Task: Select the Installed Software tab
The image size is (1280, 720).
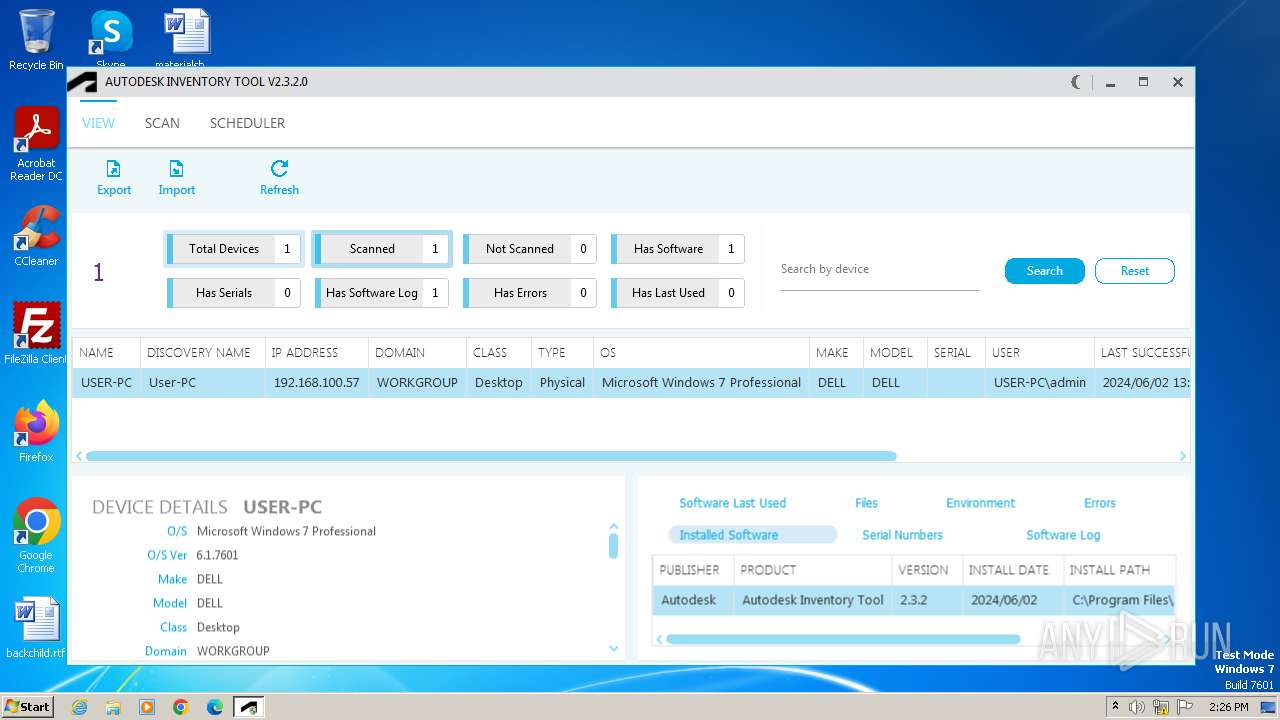Action: (752, 535)
